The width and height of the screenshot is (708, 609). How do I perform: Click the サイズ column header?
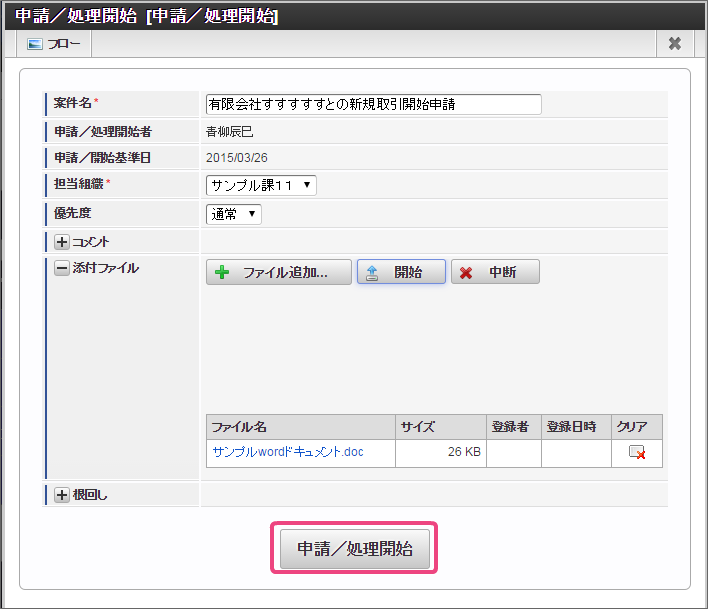coord(441,427)
